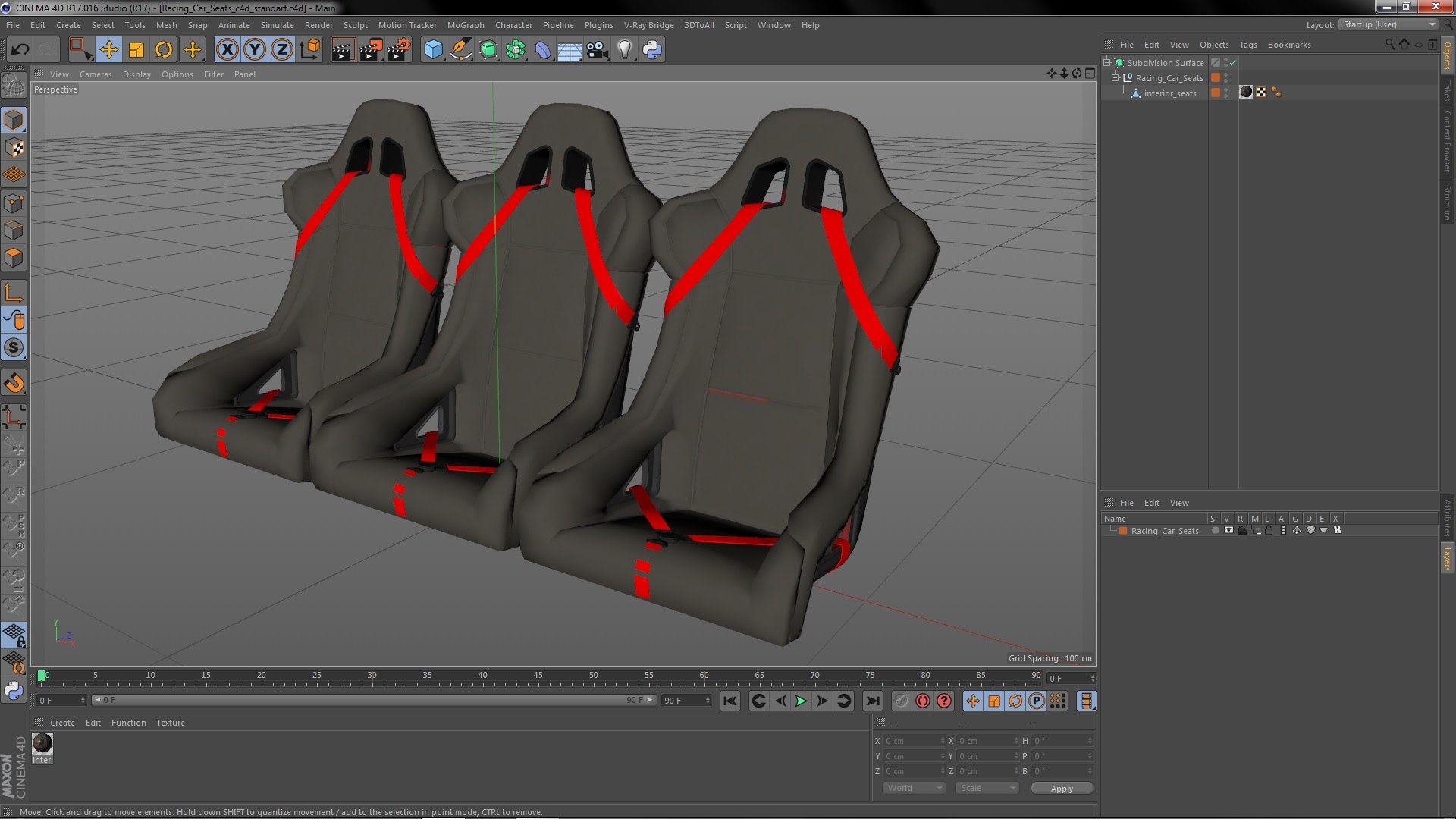Image resolution: width=1456 pixels, height=819 pixels.
Task: Toggle Racing_Car_Seats layer lock
Action: click(x=1269, y=531)
